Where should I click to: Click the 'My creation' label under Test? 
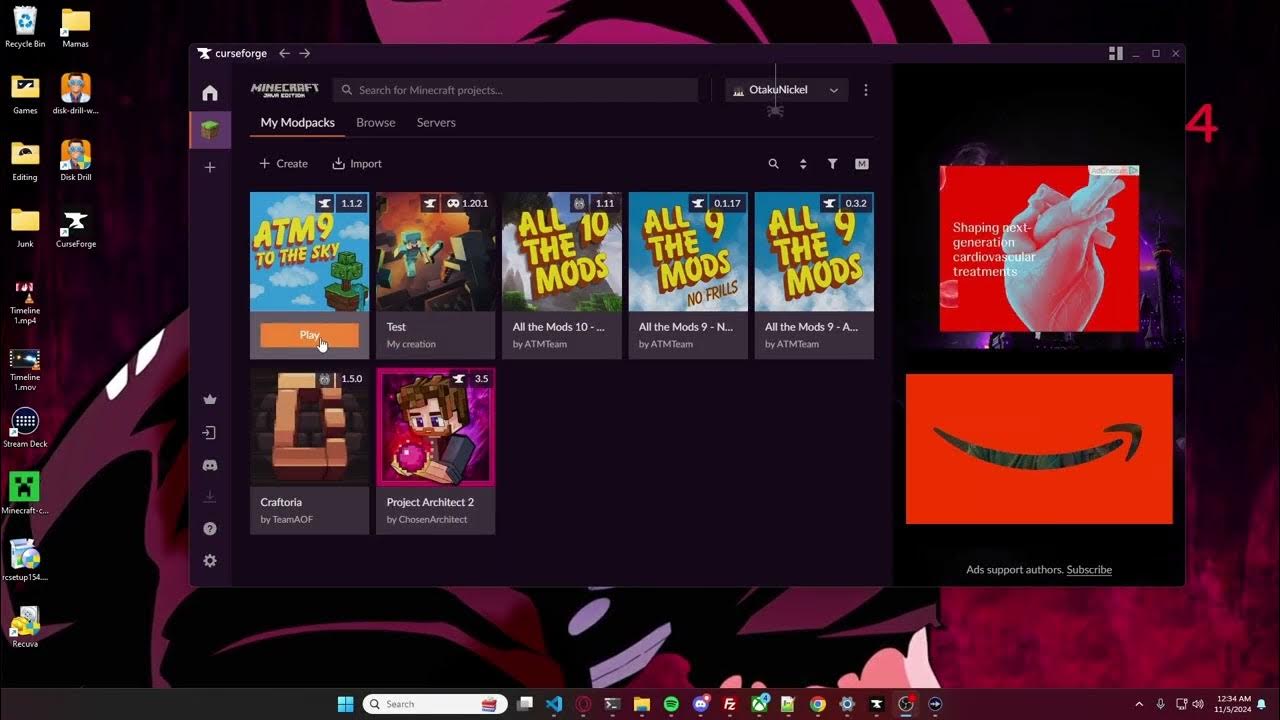(411, 344)
